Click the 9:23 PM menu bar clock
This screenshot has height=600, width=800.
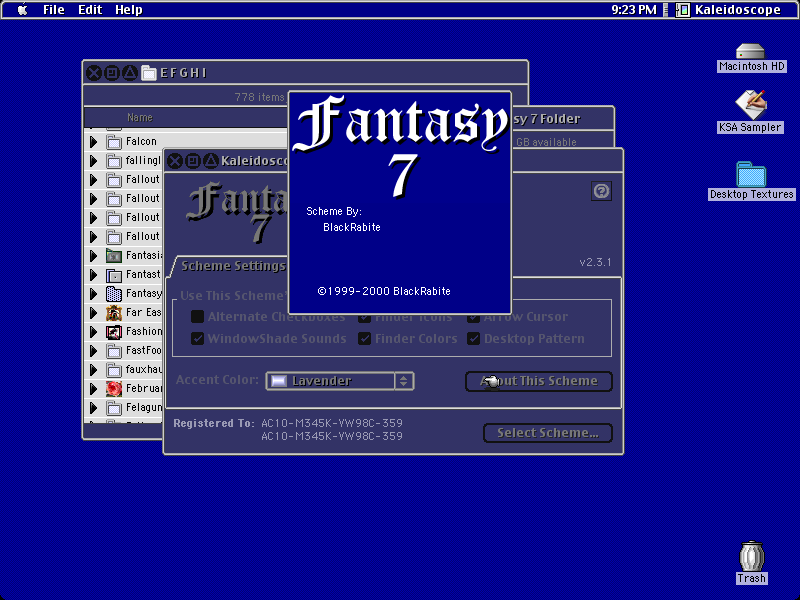pos(634,10)
